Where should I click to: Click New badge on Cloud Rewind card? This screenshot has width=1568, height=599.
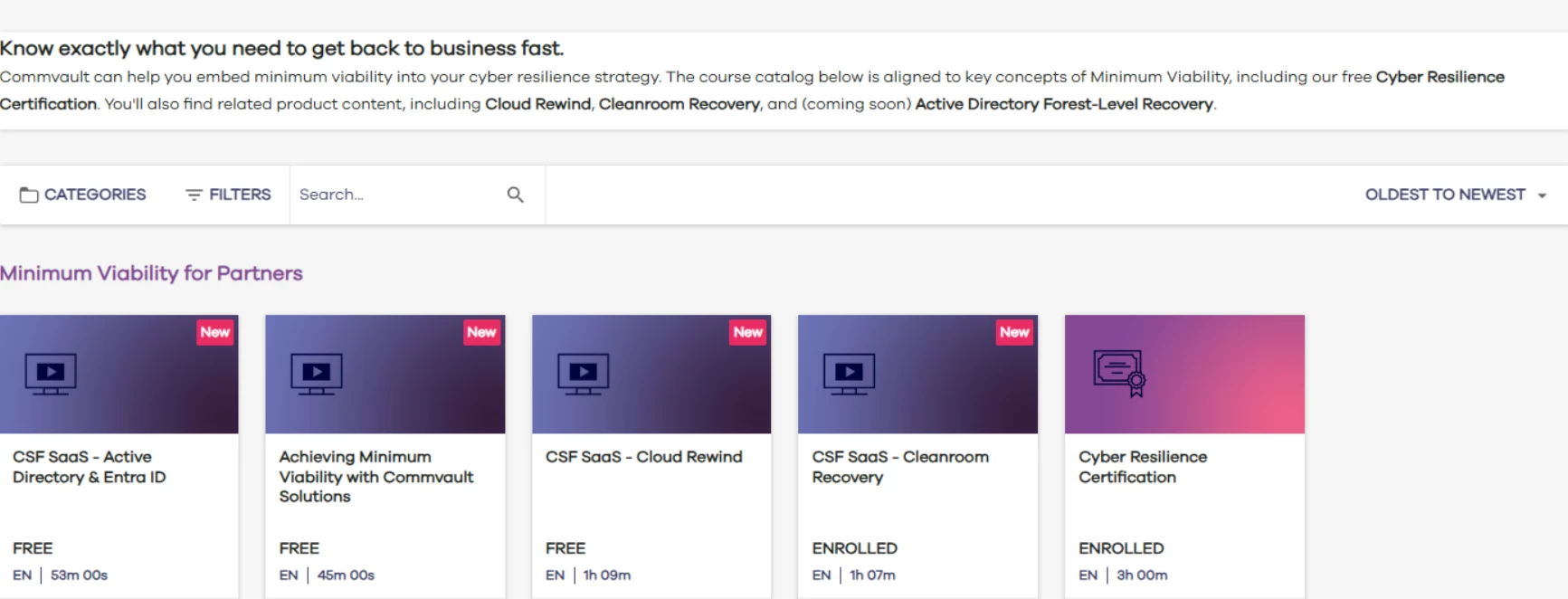748,332
